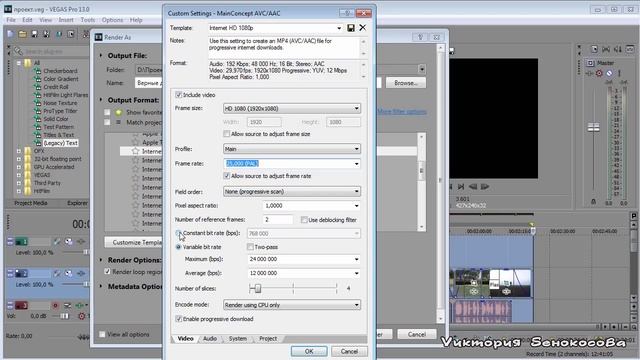The image size is (640, 360).
Task: Toggle the Include video checkbox
Action: 178,95
